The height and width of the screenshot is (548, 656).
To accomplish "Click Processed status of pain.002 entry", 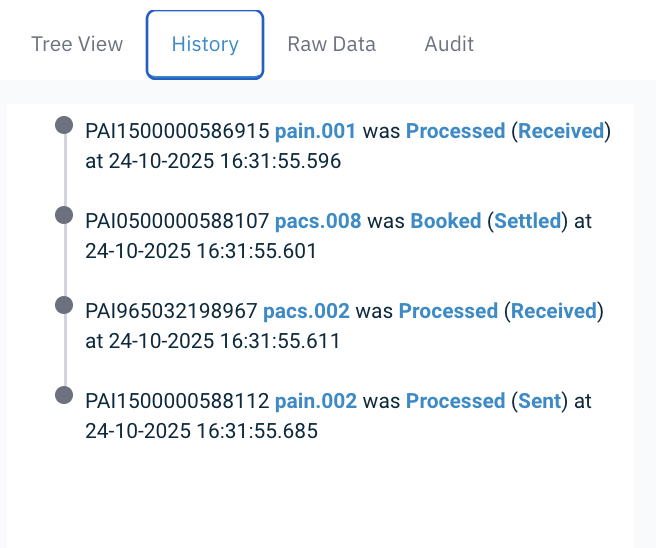I will point(455,401).
